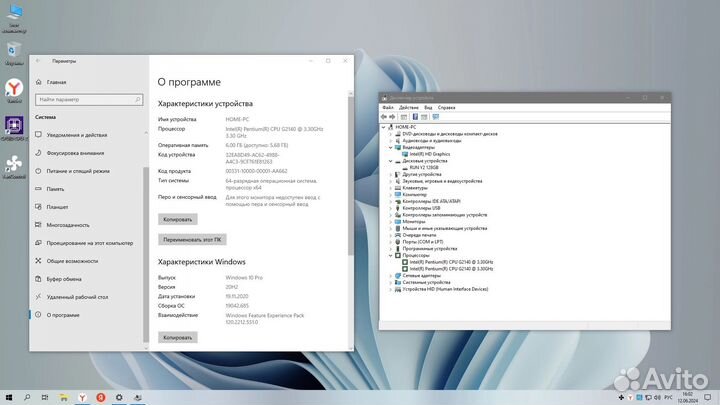Select first Intel Pentium CPU G2140 entry

[451, 262]
